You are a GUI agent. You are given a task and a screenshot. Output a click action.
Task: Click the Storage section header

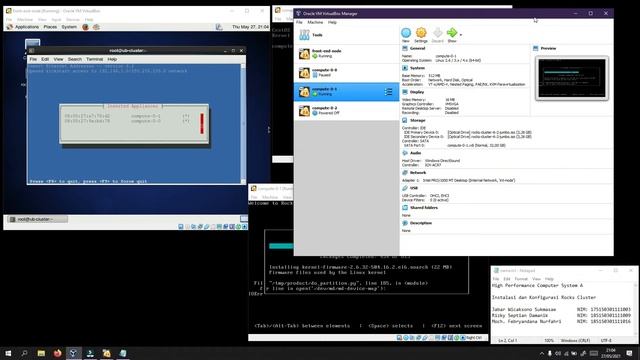pos(417,120)
